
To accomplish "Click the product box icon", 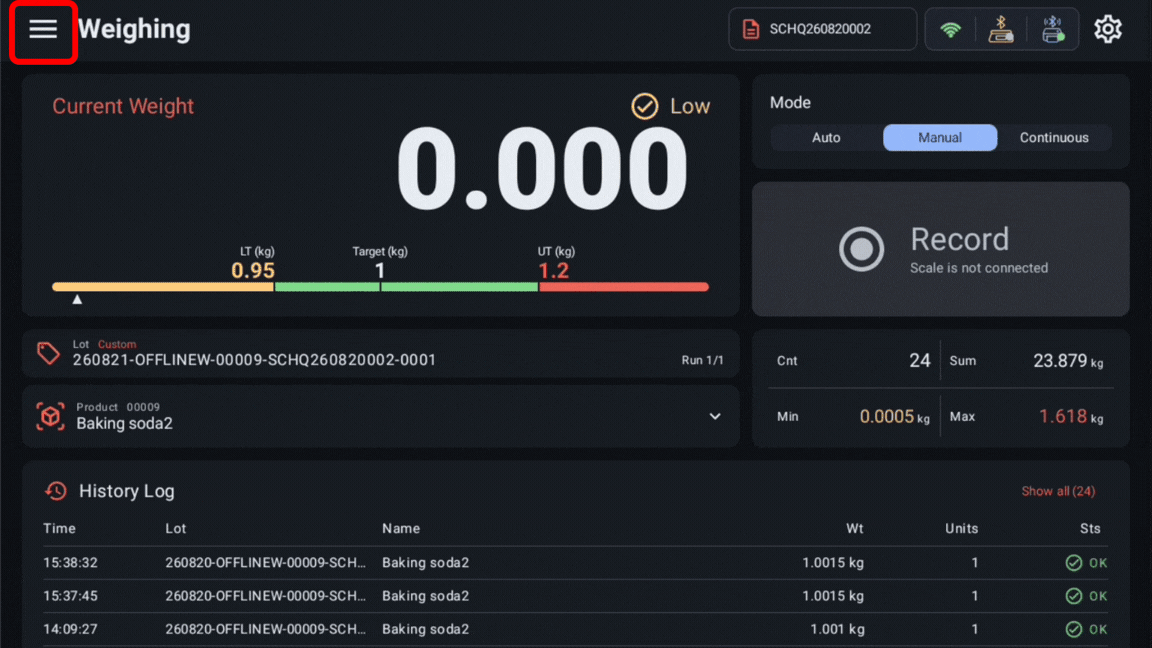I will coord(50,417).
